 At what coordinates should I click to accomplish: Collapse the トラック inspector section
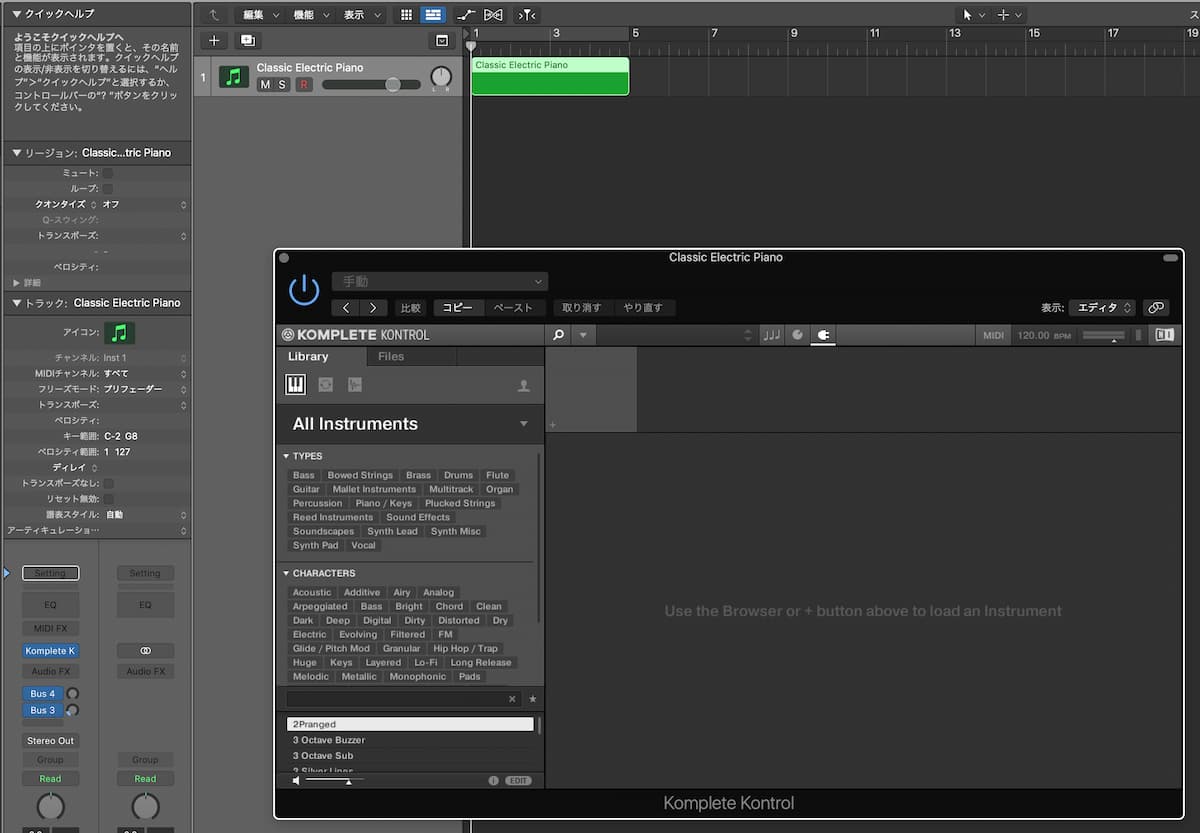[x=16, y=303]
